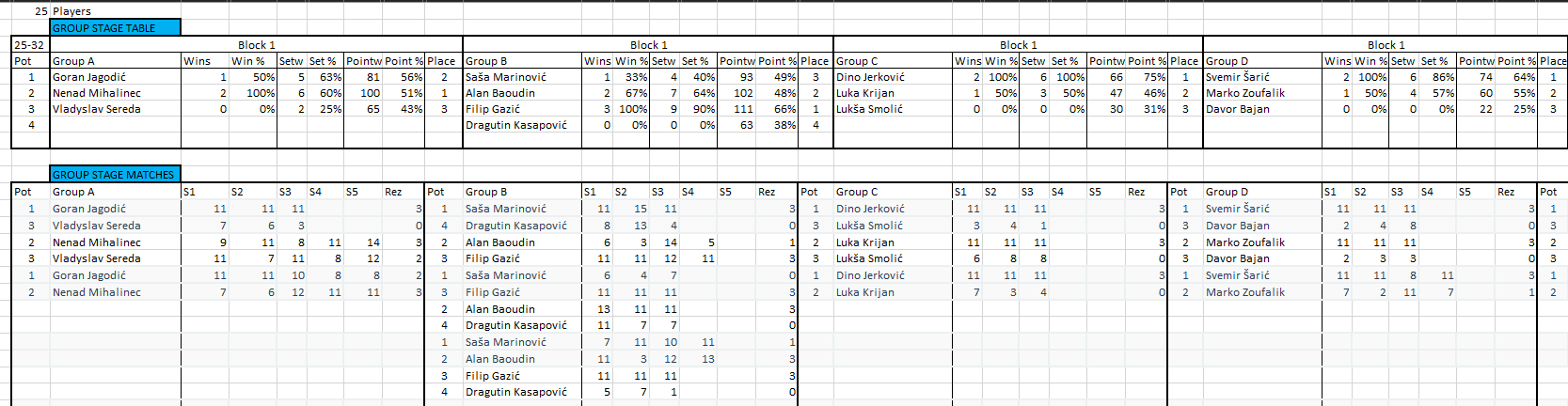This screenshot has width=1568, height=406.
Task: Click the GROUP STAGE TABLE header cell
Action: point(114,28)
